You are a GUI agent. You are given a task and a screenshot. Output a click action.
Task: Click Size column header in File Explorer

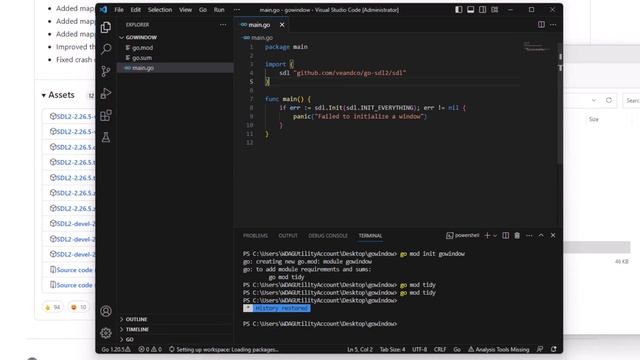pyautogui.click(x=593, y=119)
